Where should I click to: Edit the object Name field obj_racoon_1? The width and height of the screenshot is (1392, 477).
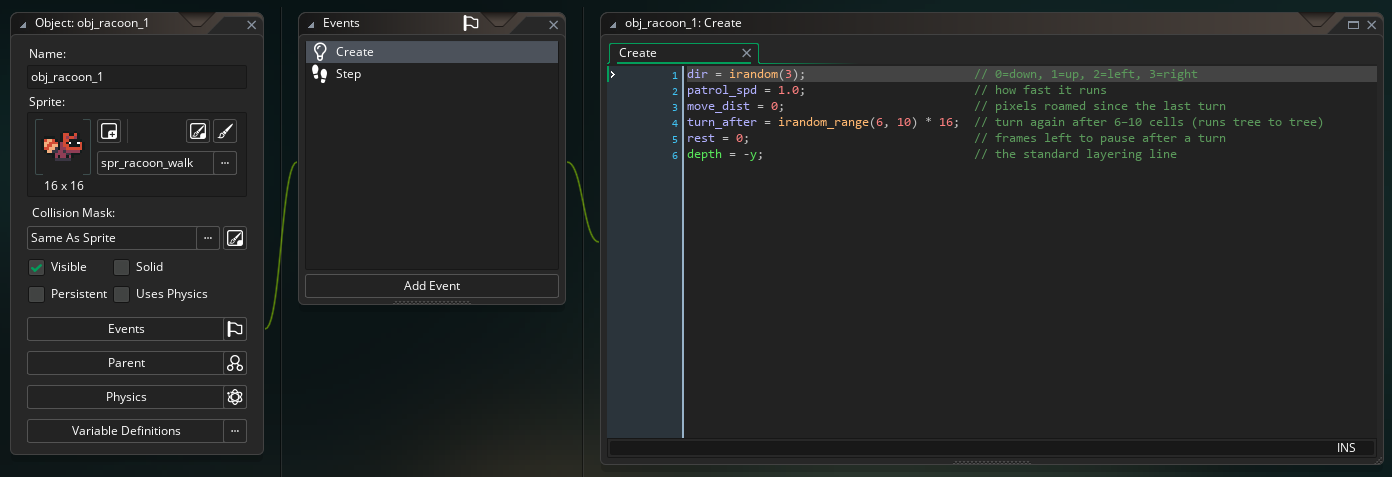[x=137, y=77]
